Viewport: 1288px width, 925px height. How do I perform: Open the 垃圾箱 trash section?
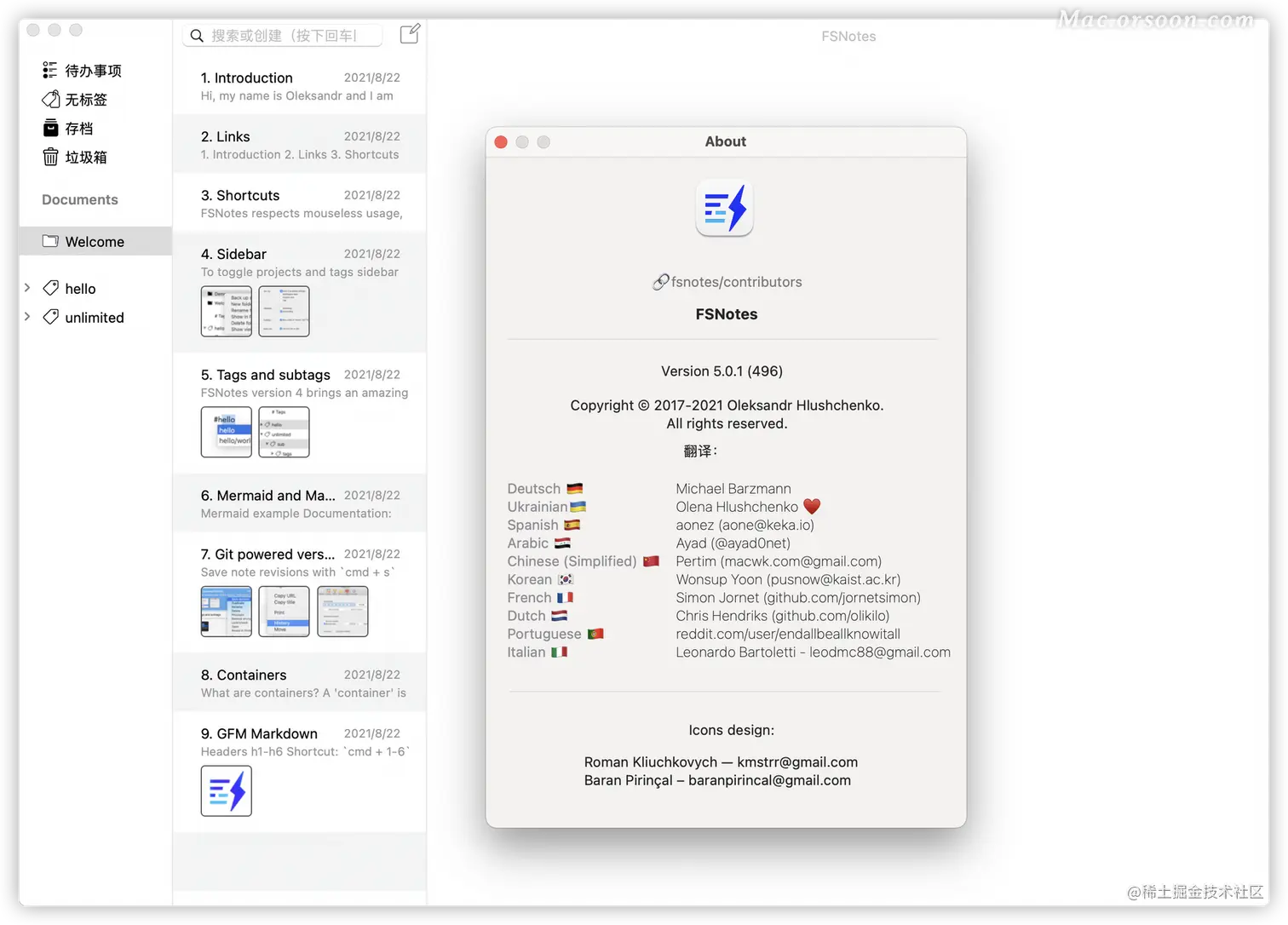pyautogui.click(x=86, y=158)
